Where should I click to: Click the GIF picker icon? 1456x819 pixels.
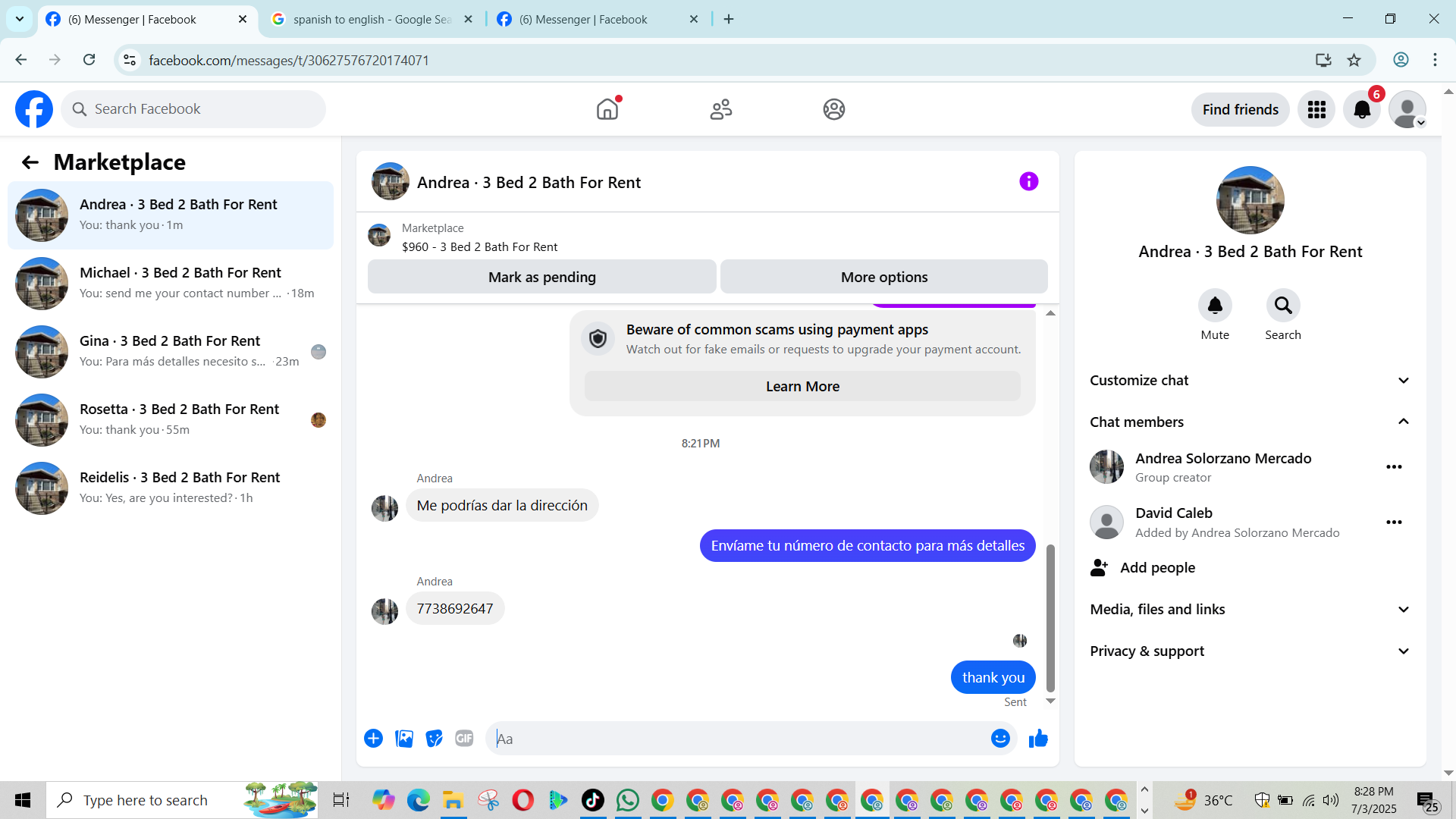point(464,739)
